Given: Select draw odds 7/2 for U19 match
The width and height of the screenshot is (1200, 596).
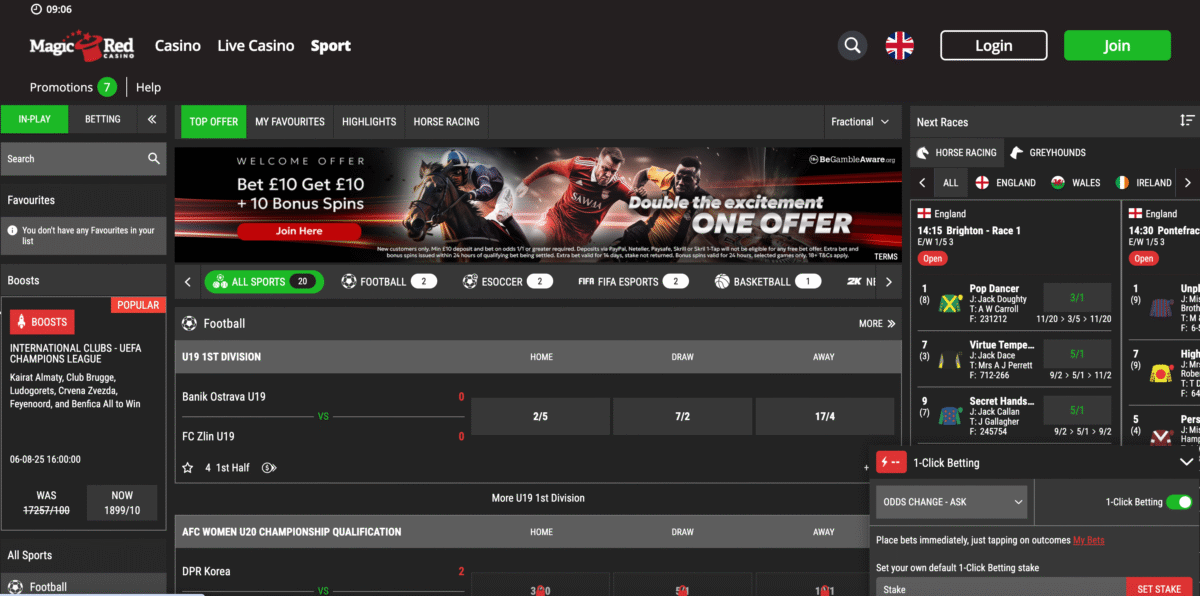Looking at the screenshot, I should tap(682, 416).
